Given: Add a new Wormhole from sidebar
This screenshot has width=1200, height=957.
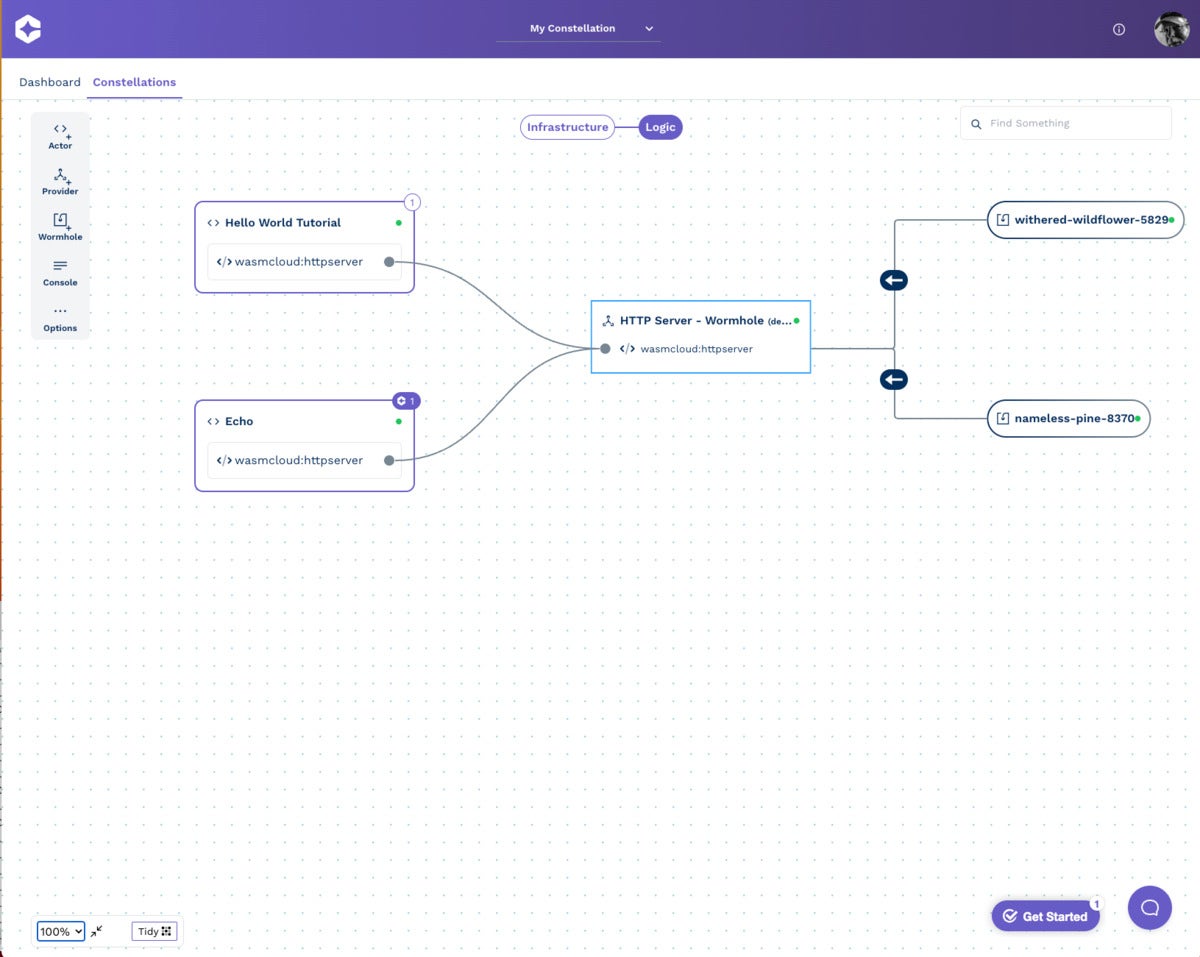Looking at the screenshot, I should [60, 227].
